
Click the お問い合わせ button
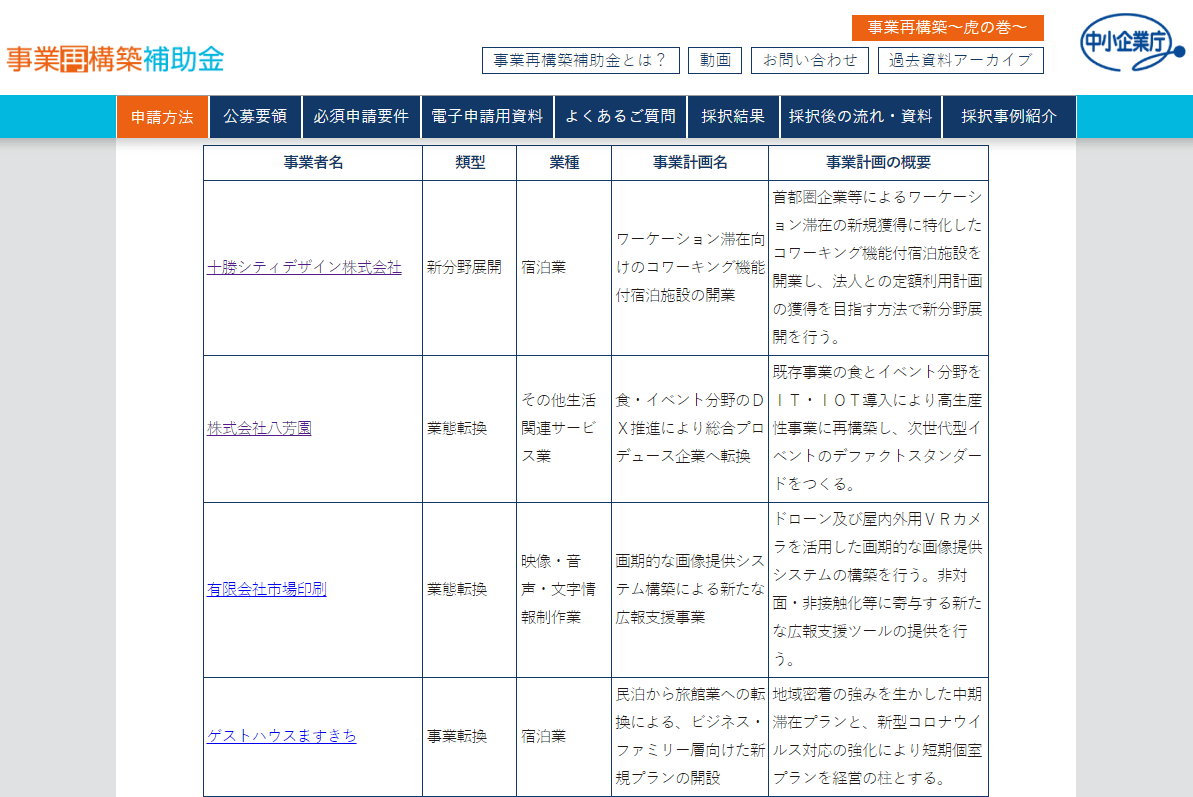tap(810, 60)
